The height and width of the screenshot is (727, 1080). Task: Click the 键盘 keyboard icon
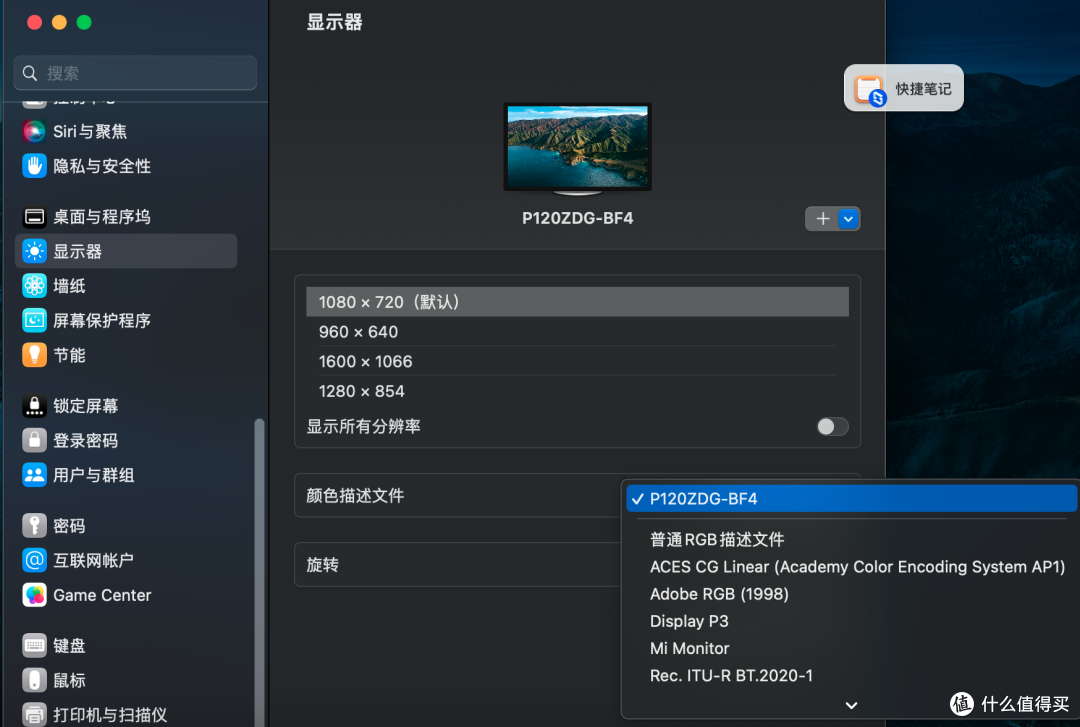pyautogui.click(x=34, y=646)
